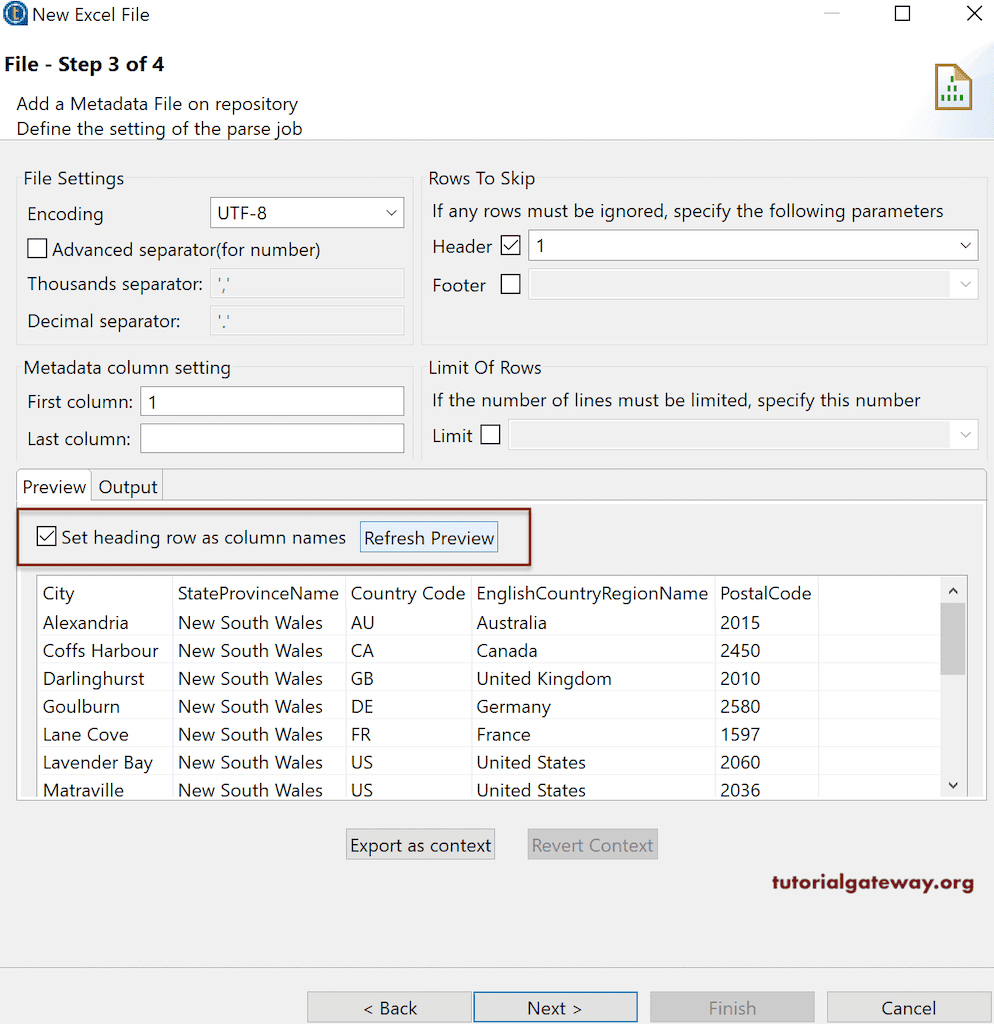Click the New Excel File application icon
The image size is (994, 1024).
[14, 14]
